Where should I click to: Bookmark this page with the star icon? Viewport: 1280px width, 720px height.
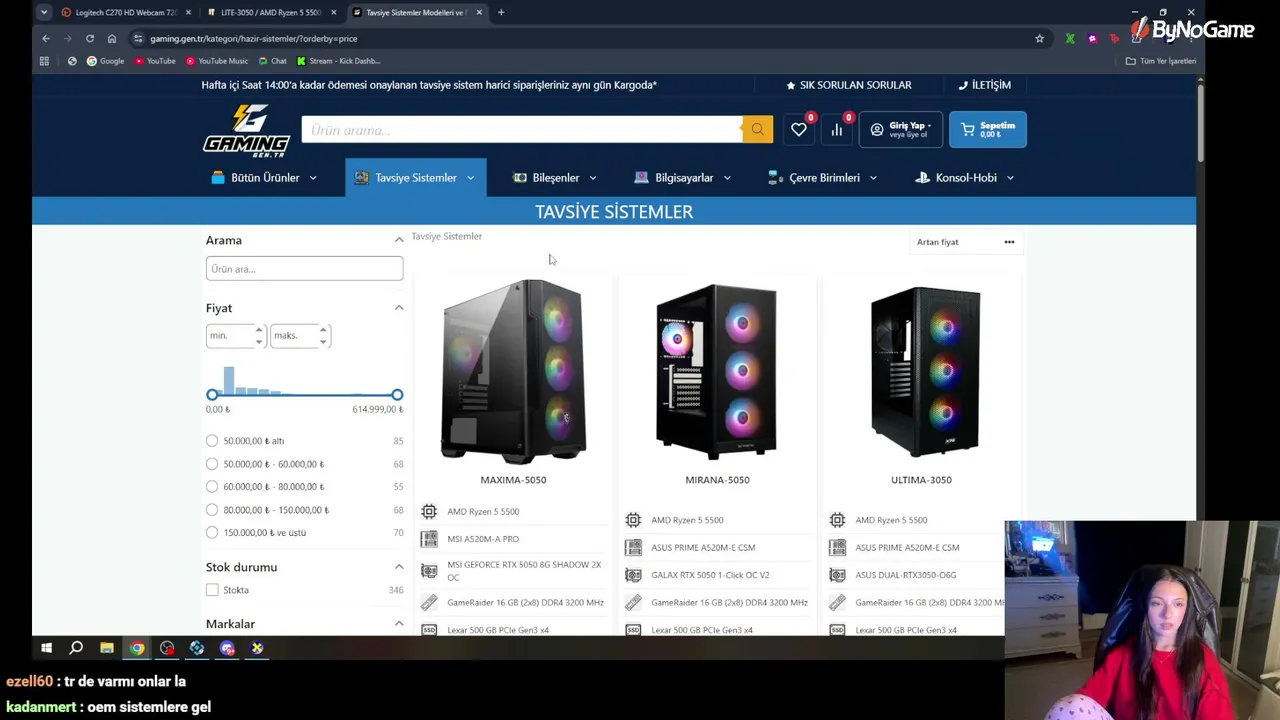click(x=1040, y=39)
